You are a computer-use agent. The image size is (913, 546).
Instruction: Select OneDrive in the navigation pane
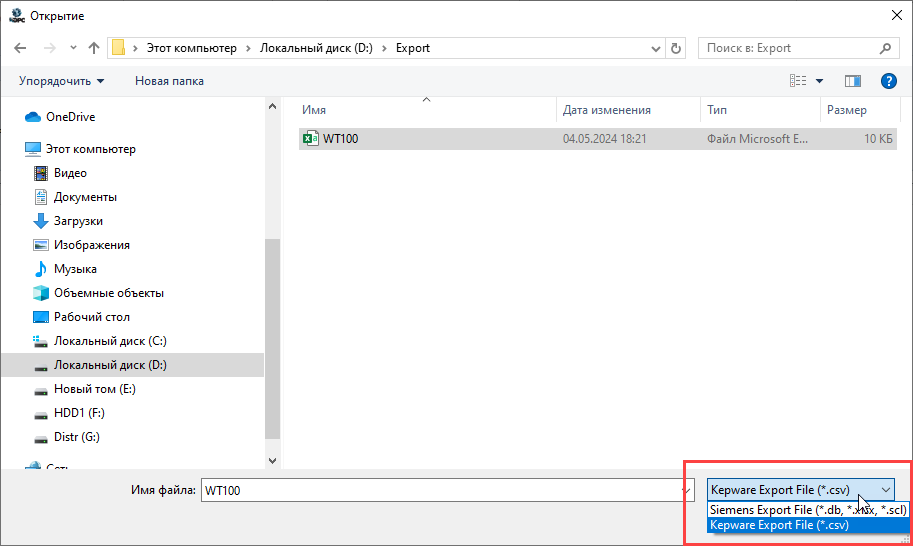[x=70, y=117]
